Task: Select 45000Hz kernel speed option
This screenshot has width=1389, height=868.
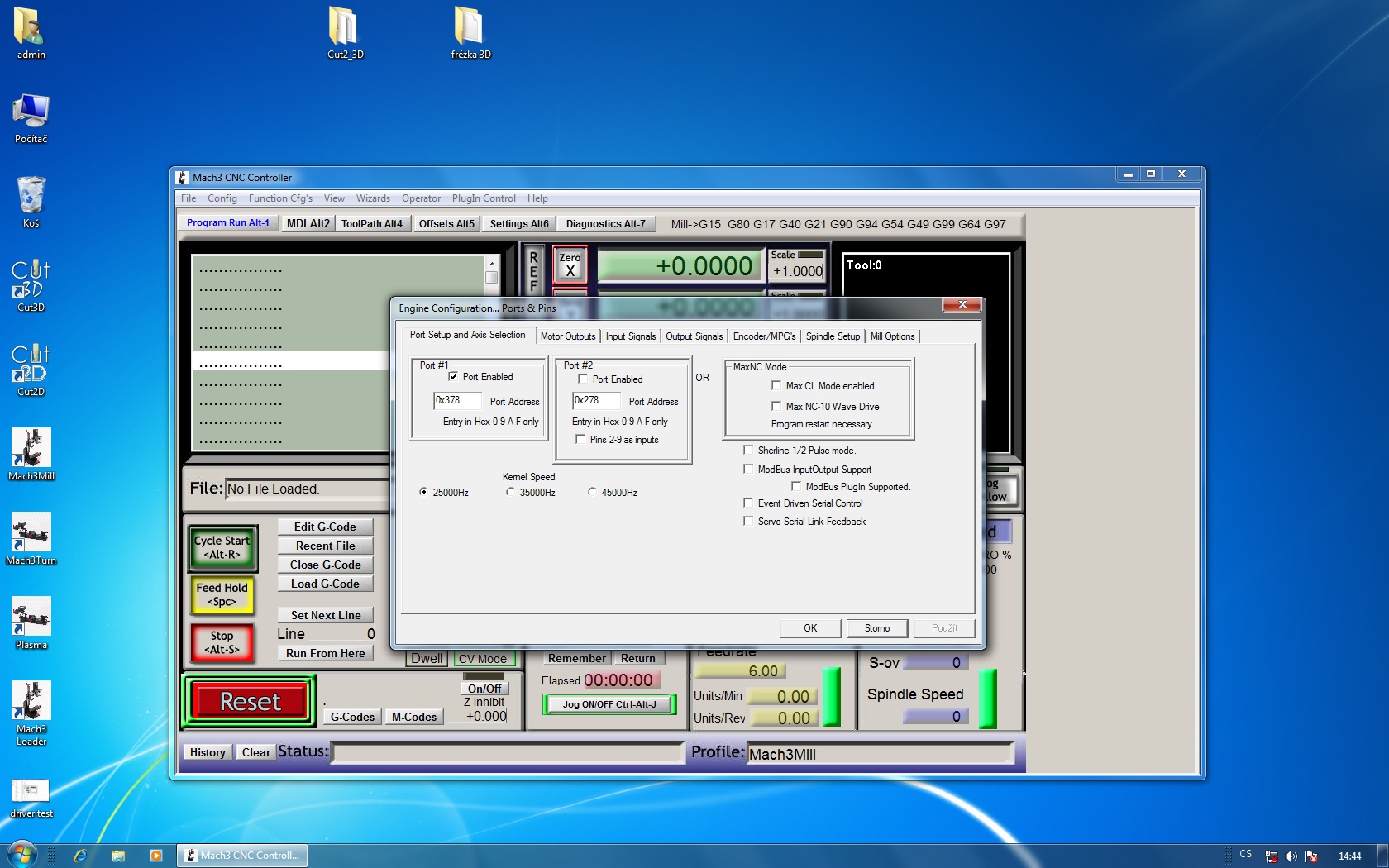Action: 592,492
